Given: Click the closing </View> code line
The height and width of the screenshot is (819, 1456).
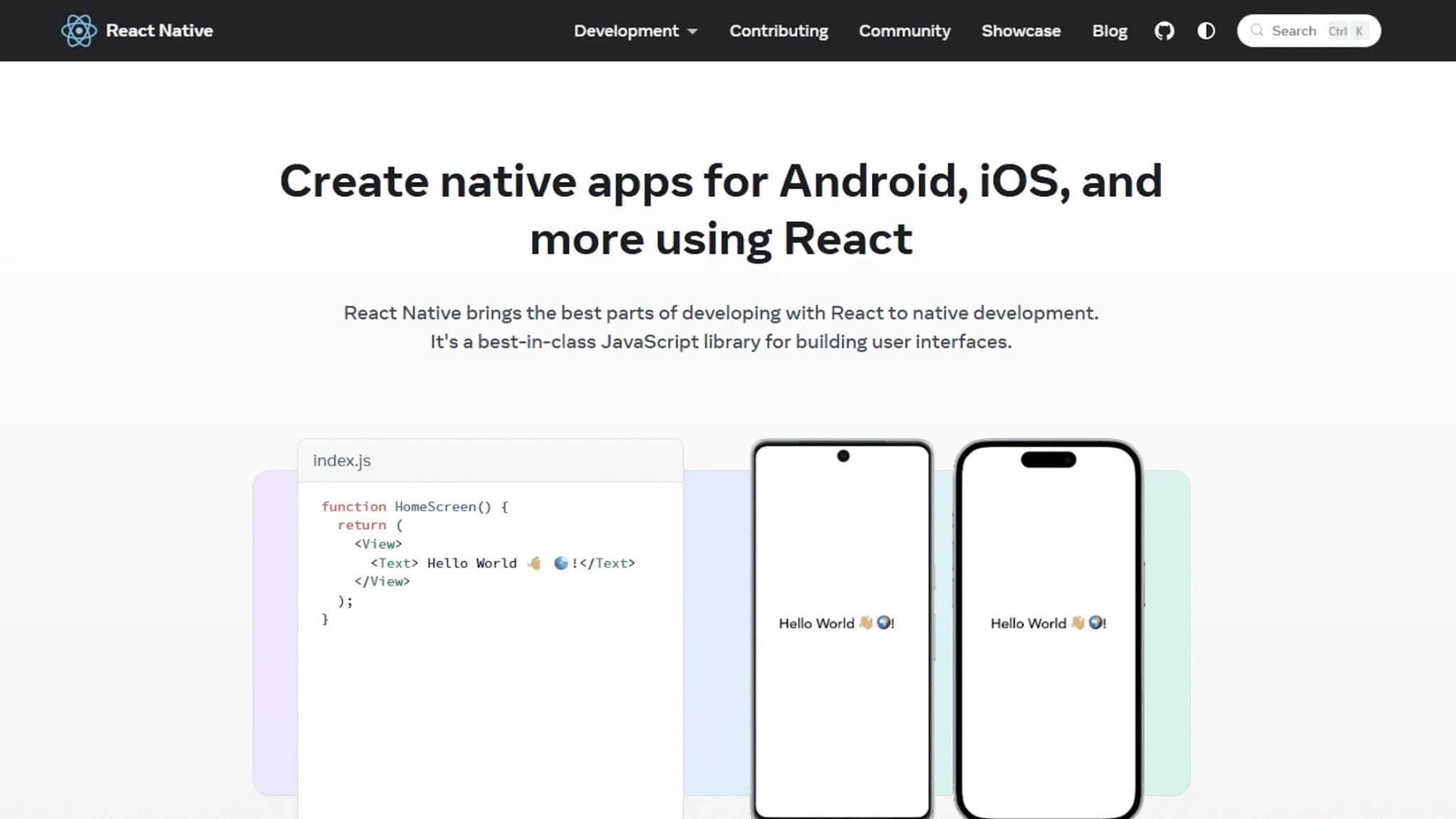Looking at the screenshot, I should click(x=382, y=582).
